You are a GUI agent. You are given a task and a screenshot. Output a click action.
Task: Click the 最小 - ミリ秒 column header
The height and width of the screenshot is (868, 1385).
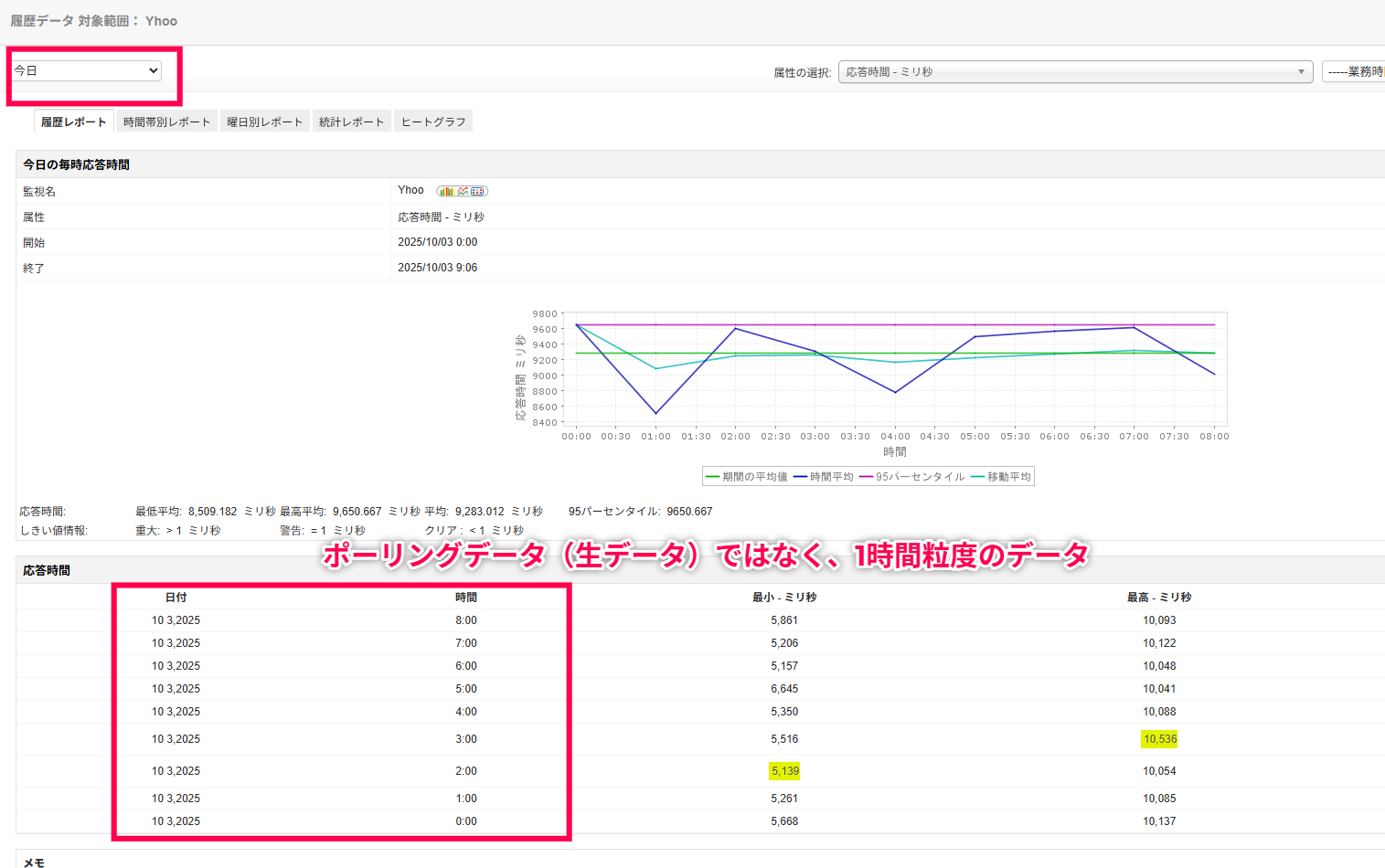[784, 598]
